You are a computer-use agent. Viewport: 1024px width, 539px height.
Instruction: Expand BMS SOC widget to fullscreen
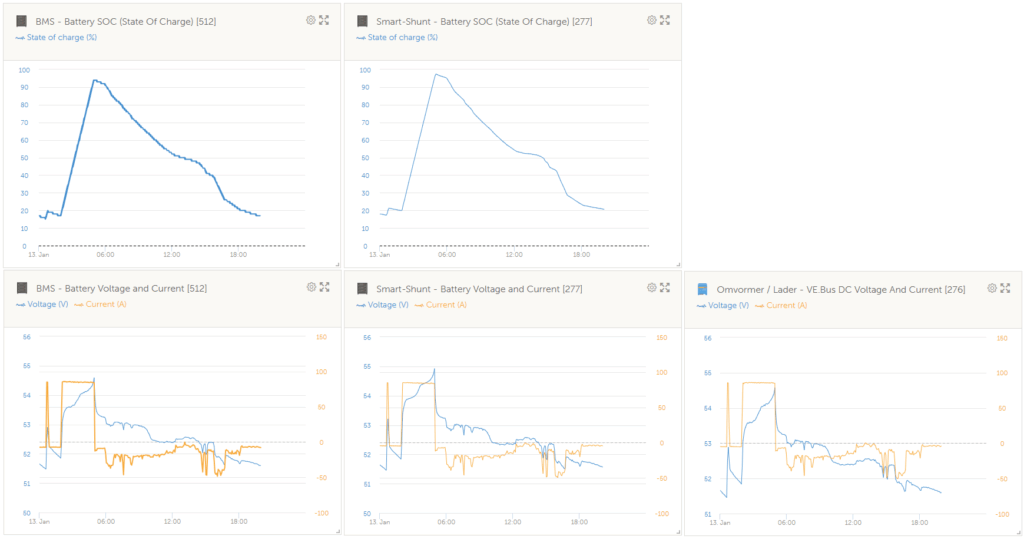[324, 20]
